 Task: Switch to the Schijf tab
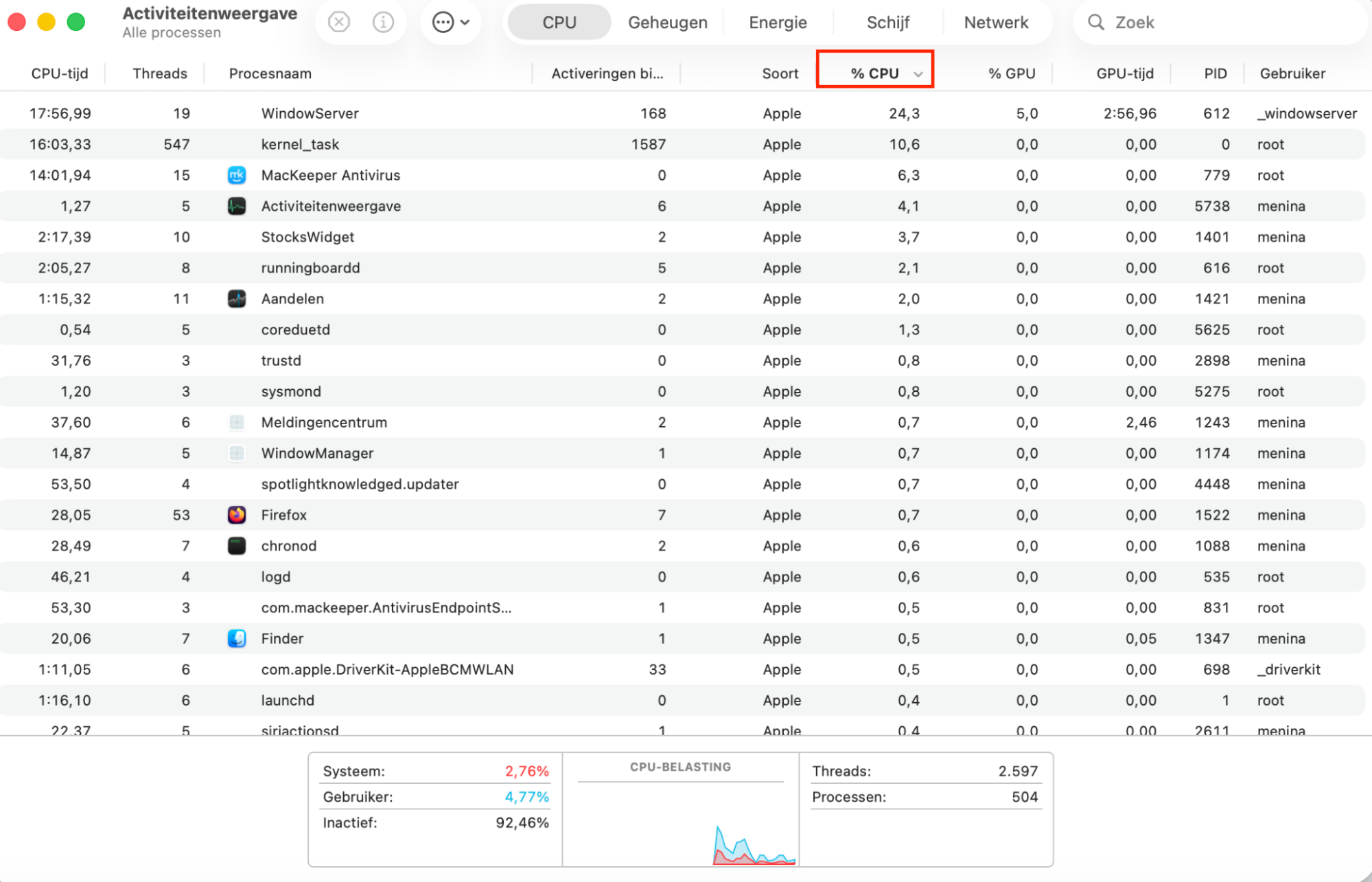(x=887, y=23)
